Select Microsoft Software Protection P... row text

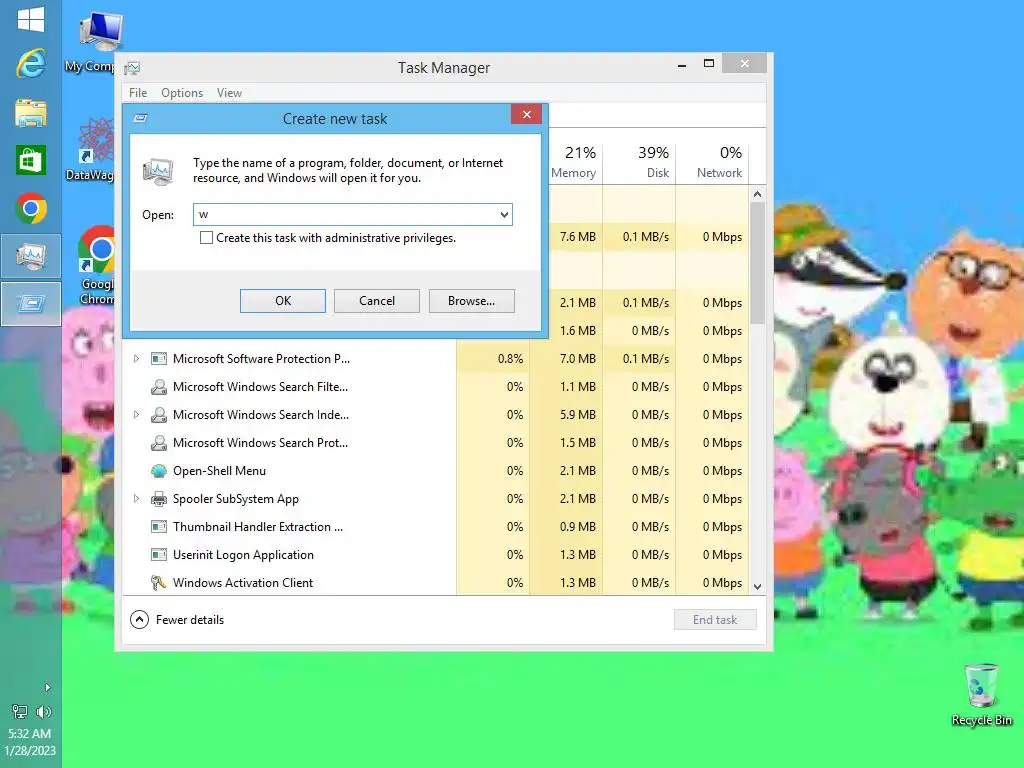(261, 359)
